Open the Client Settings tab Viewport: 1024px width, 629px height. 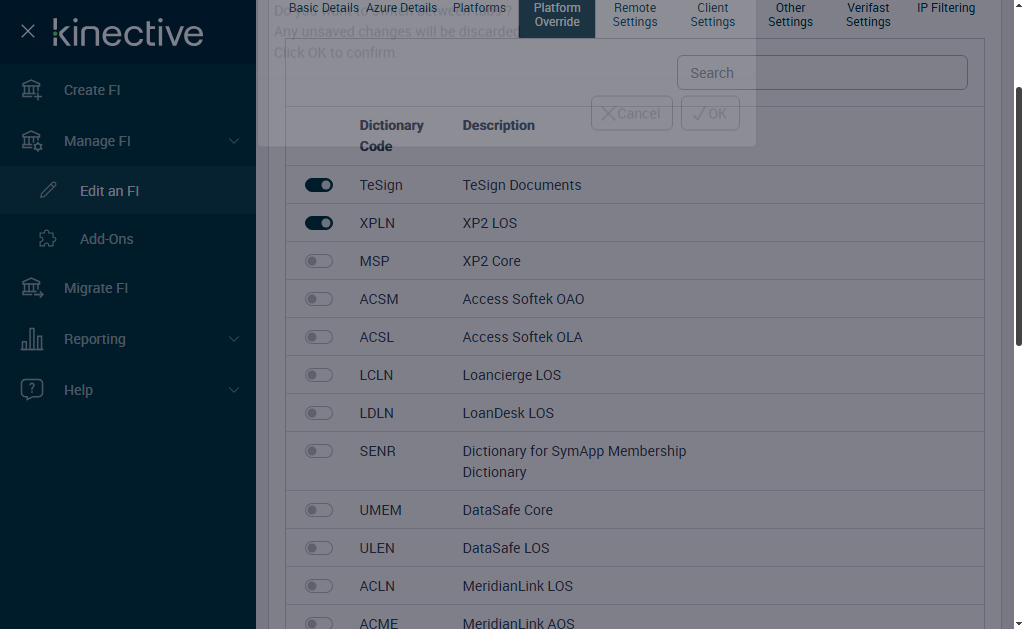(x=712, y=15)
